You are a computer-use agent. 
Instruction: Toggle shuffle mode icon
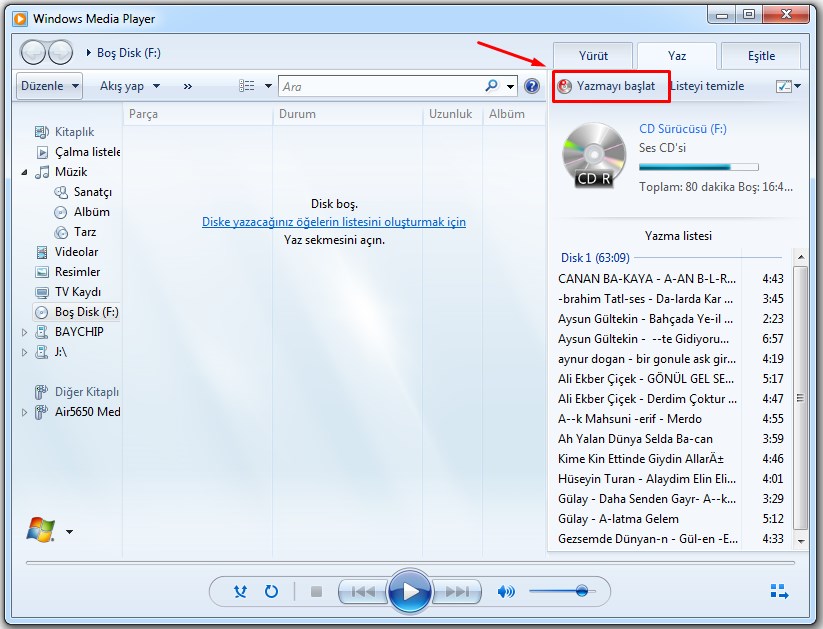240,591
